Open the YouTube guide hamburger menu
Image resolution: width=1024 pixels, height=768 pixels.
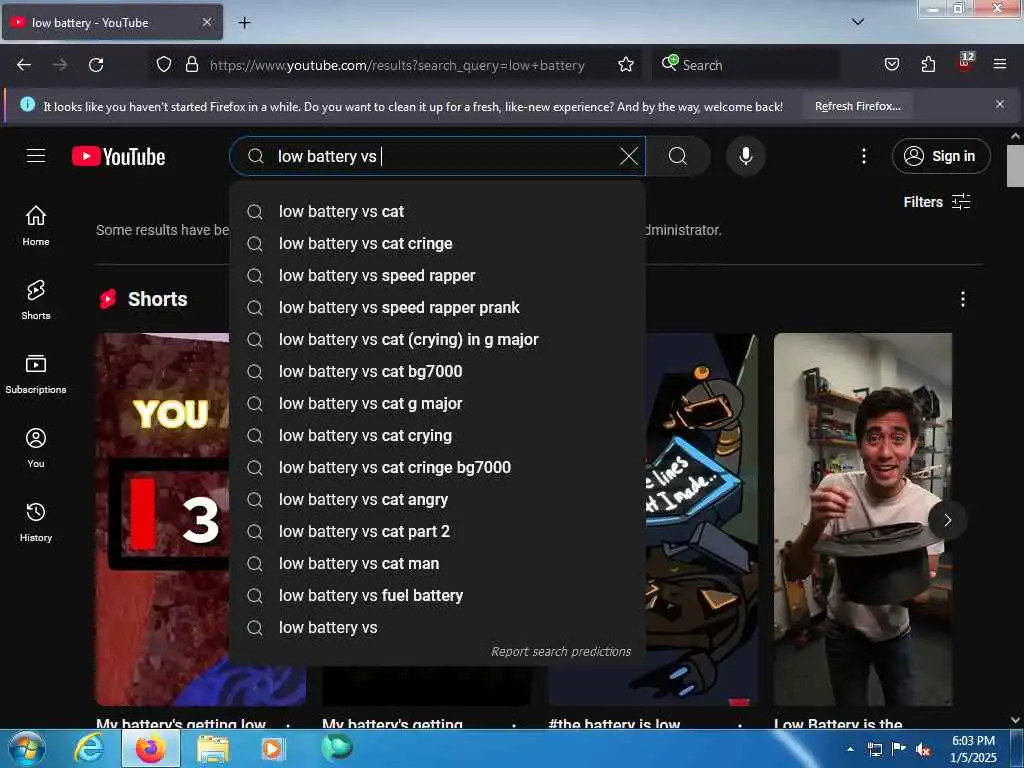[x=36, y=156]
